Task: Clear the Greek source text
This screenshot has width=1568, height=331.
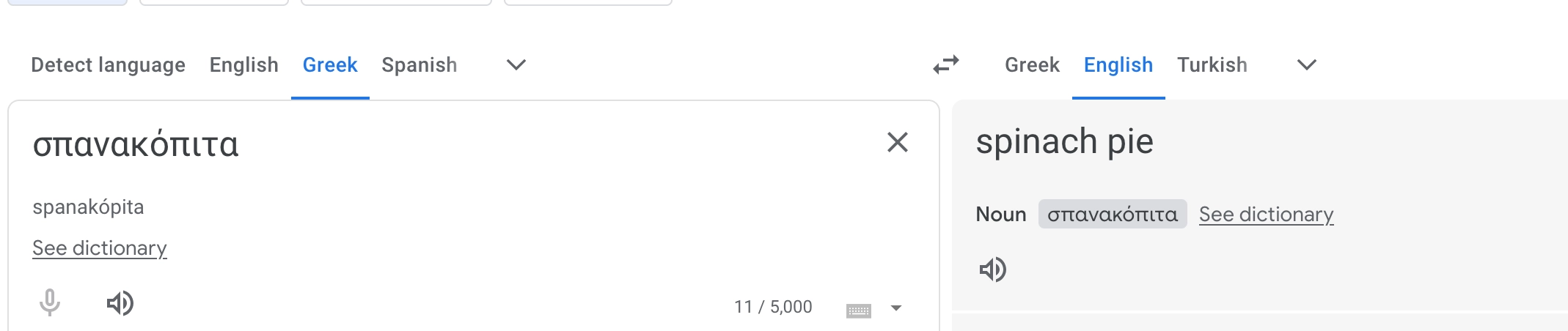Action: tap(898, 142)
